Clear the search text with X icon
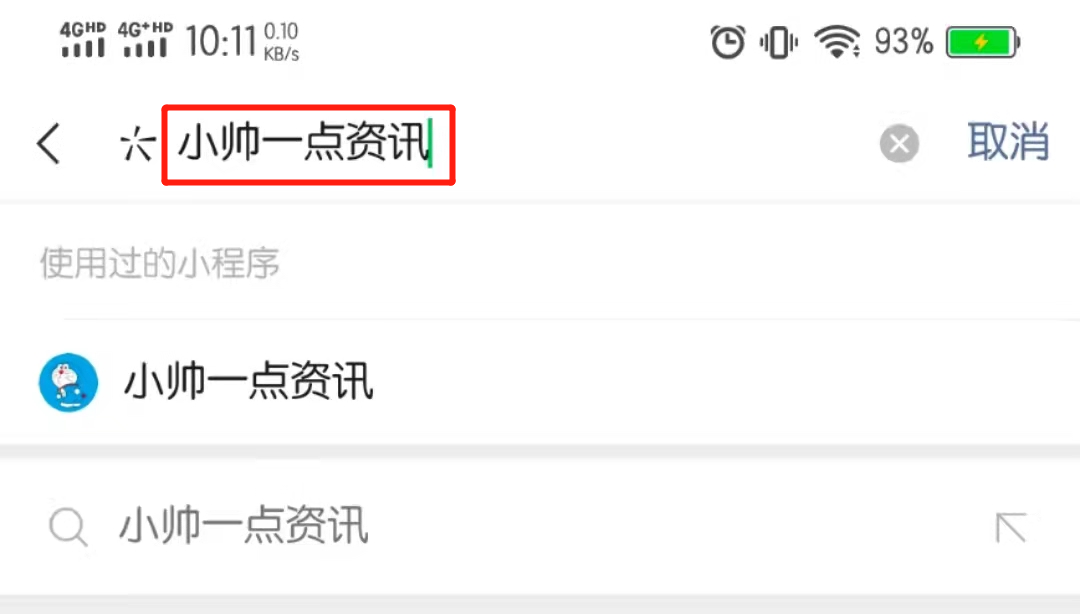Image resolution: width=1080 pixels, height=614 pixels. [x=899, y=144]
